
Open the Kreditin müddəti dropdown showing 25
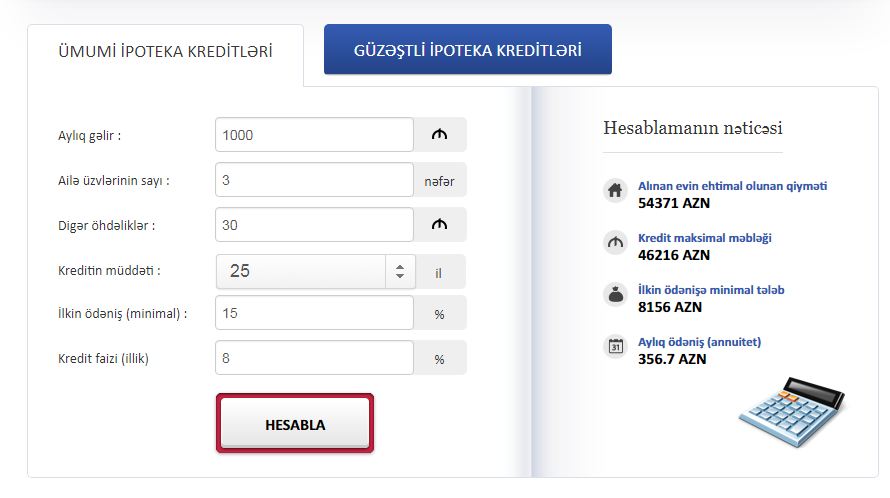[316, 271]
